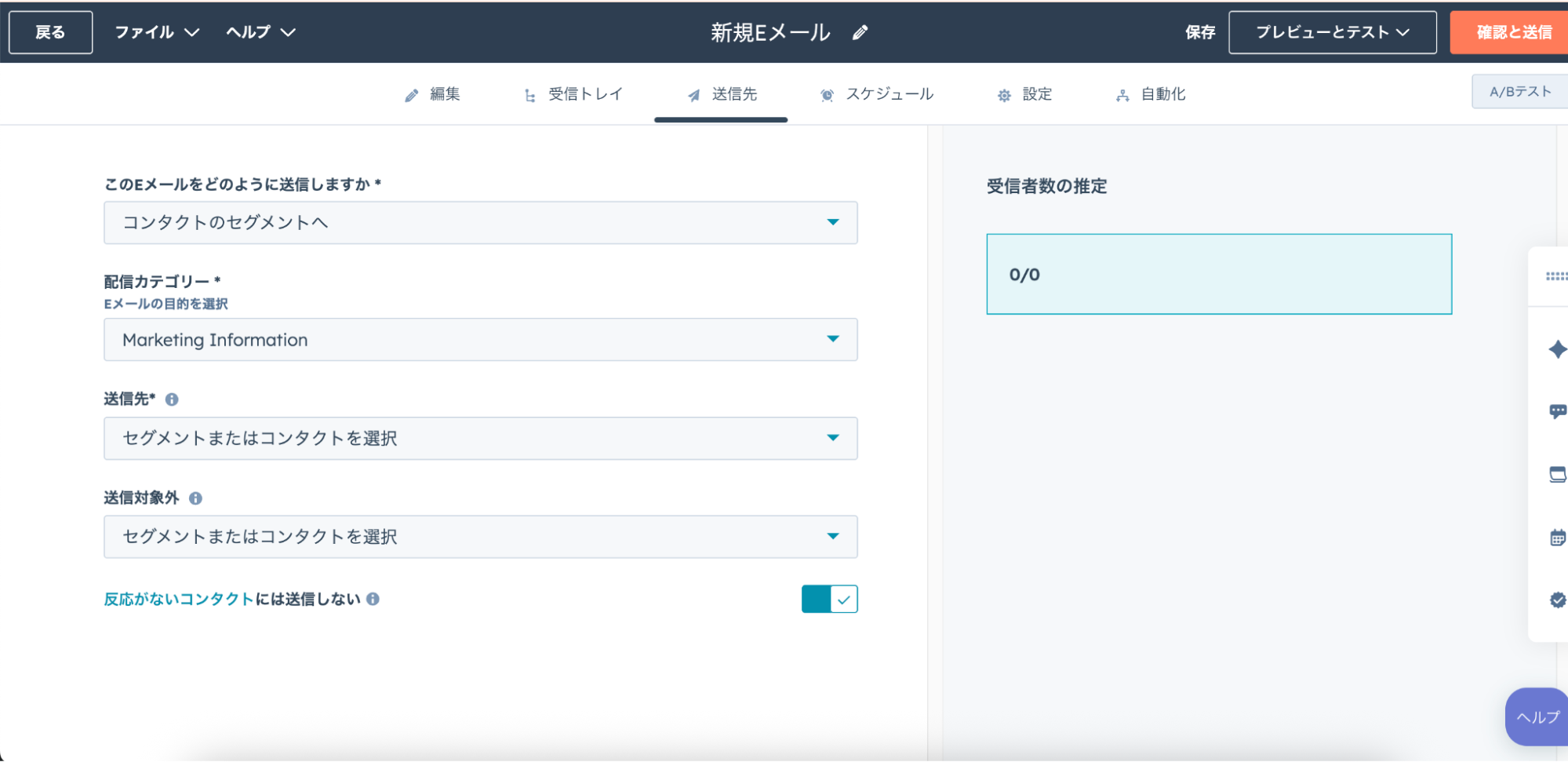Screen dimensions: 1568x762
Task: Open the chat bubble icon in right sidebar
Action: click(1557, 411)
